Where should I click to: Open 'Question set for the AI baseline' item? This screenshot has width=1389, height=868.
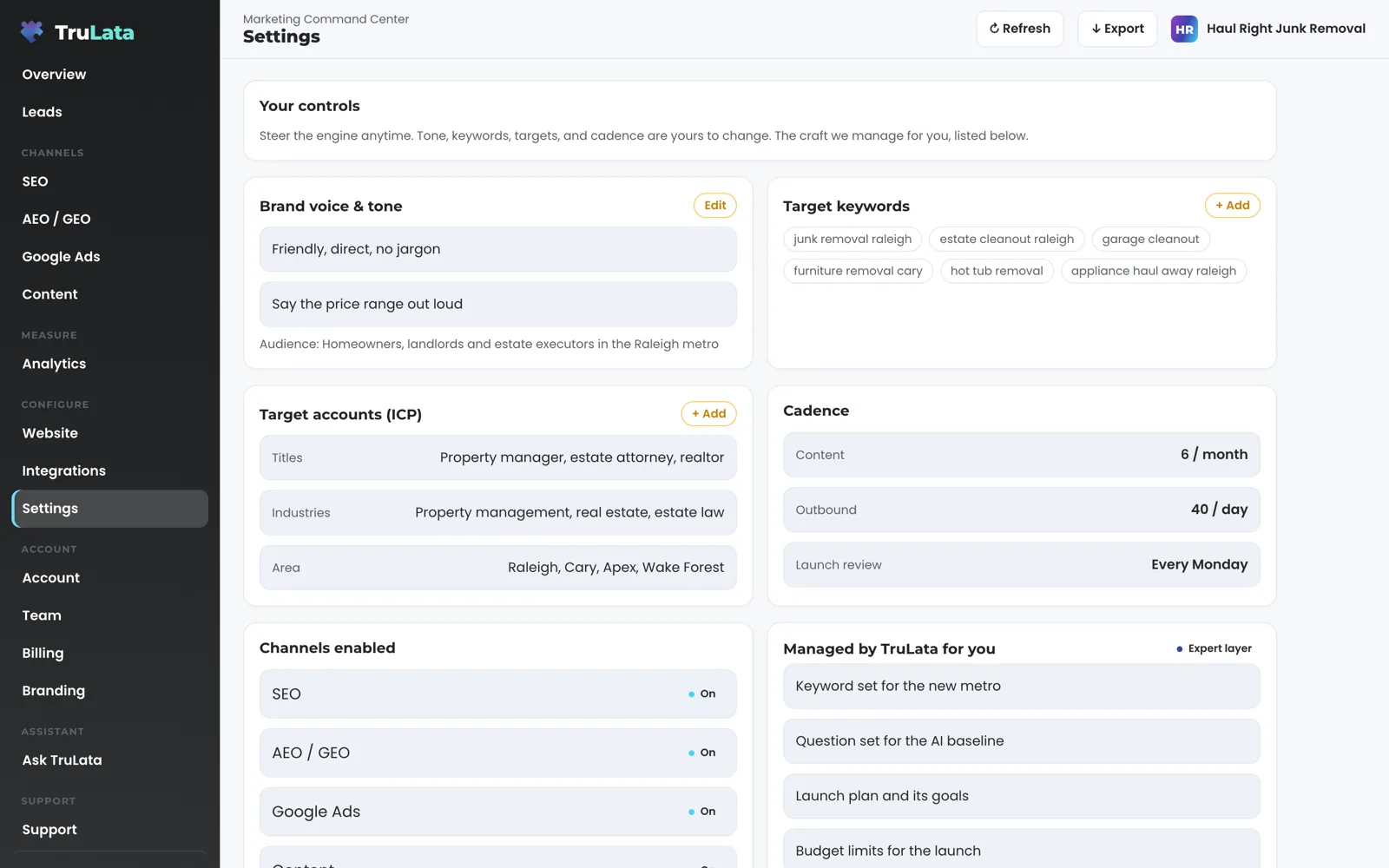tap(1022, 741)
